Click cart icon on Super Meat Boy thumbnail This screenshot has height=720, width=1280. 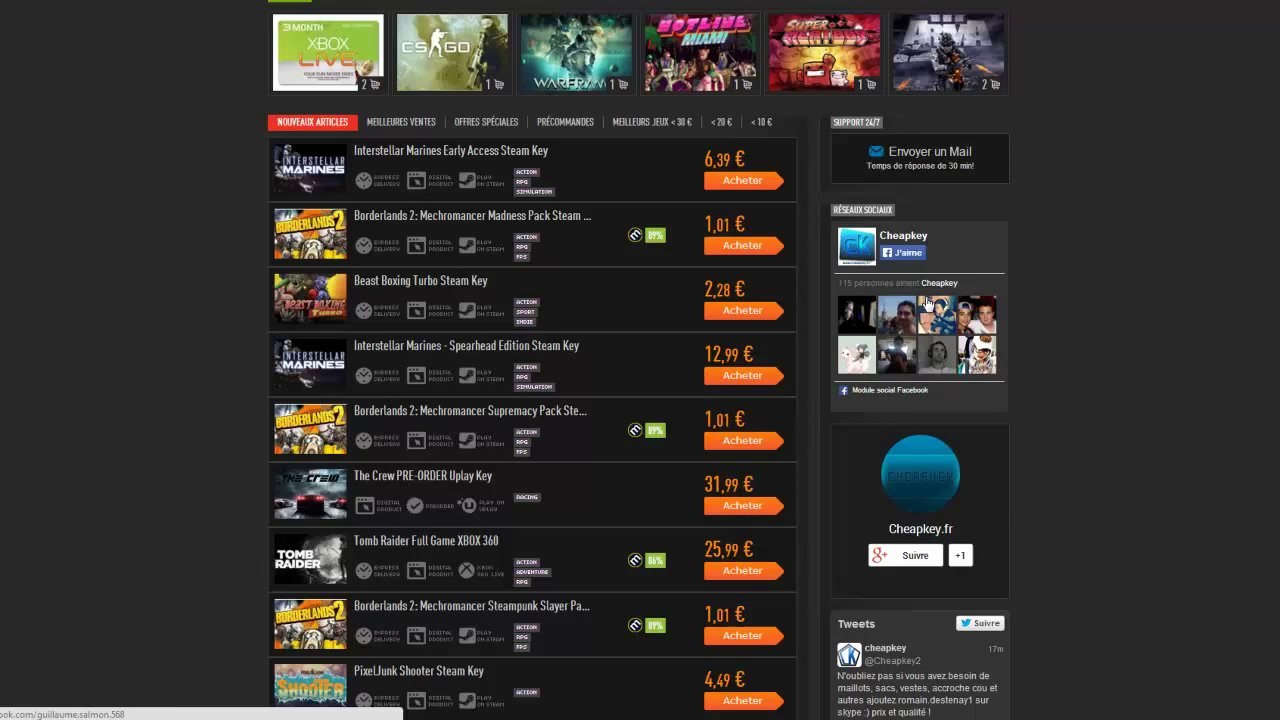[871, 85]
